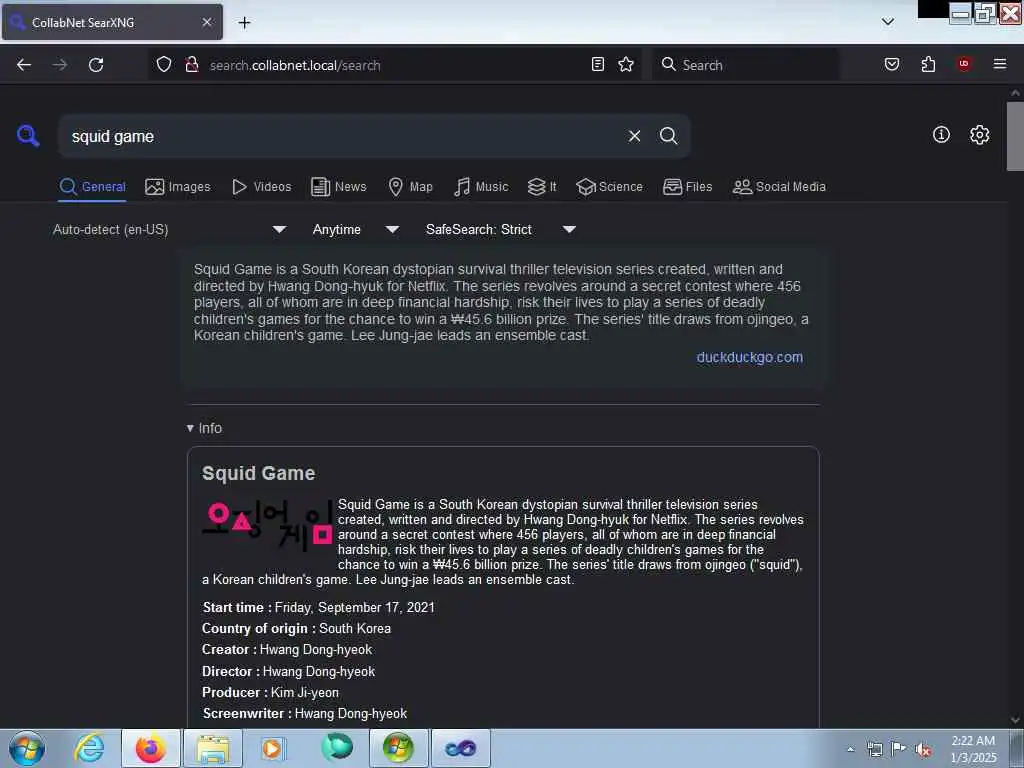The width and height of the screenshot is (1024, 768).
Task: Show site security lock info
Action: tap(192, 65)
